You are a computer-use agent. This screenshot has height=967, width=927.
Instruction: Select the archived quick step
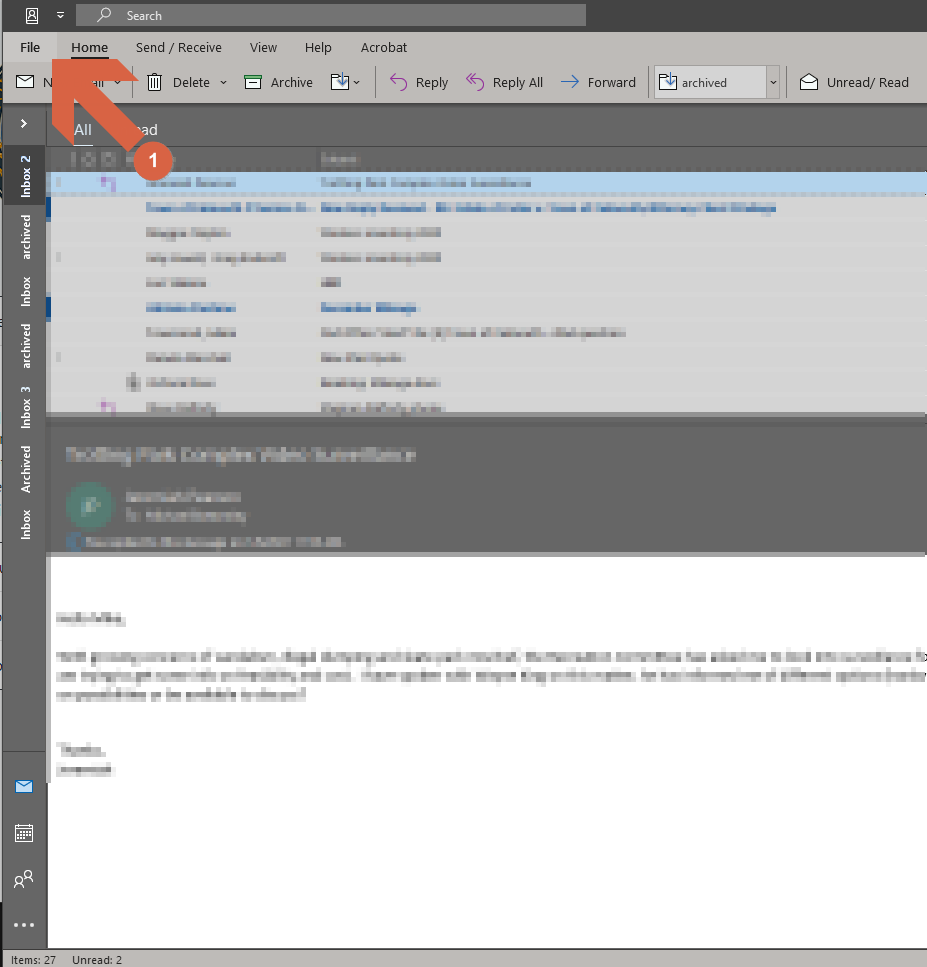pos(711,82)
